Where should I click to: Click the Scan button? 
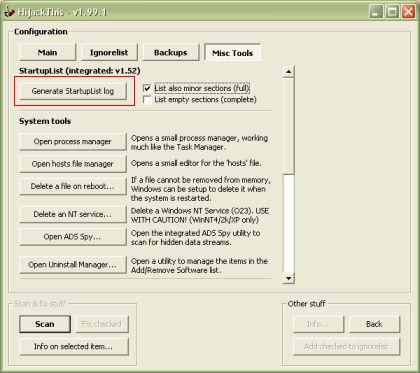click(45, 324)
